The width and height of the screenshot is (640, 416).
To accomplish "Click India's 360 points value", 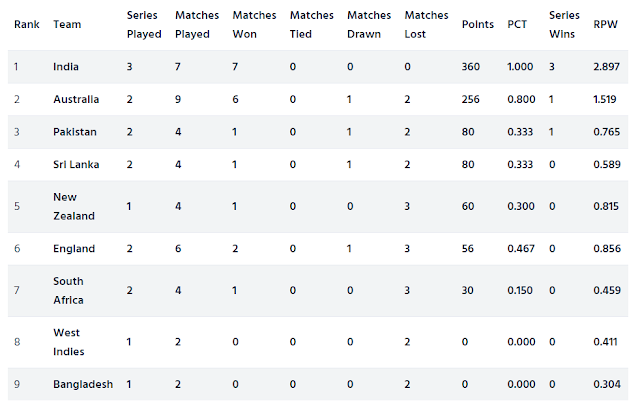I will point(471,67).
